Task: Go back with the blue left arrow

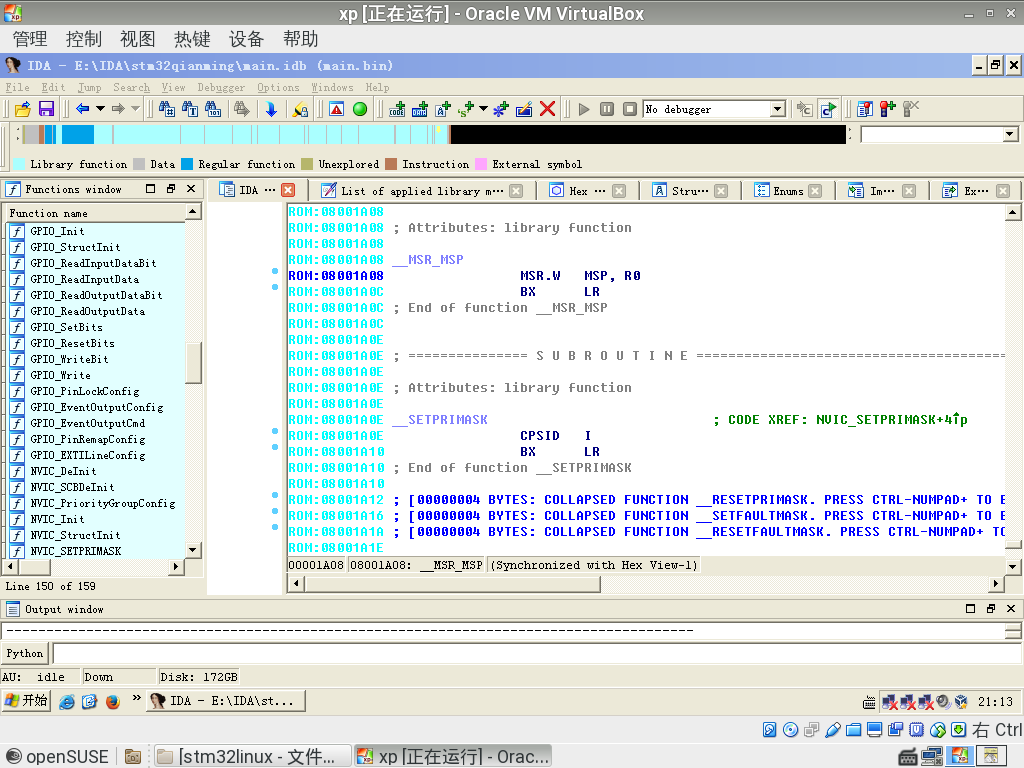Action: (82, 109)
